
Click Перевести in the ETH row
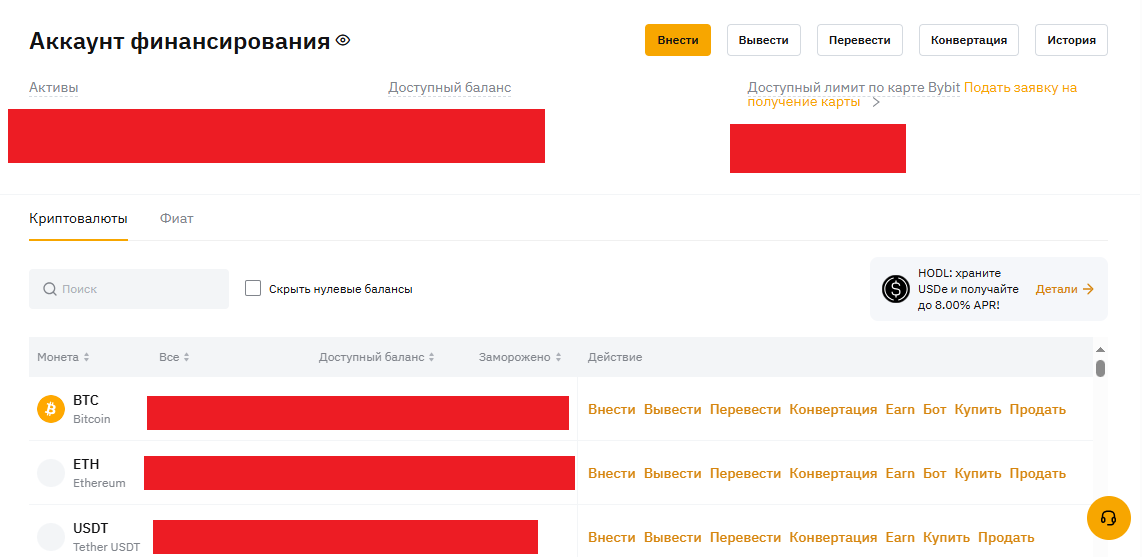[745, 473]
